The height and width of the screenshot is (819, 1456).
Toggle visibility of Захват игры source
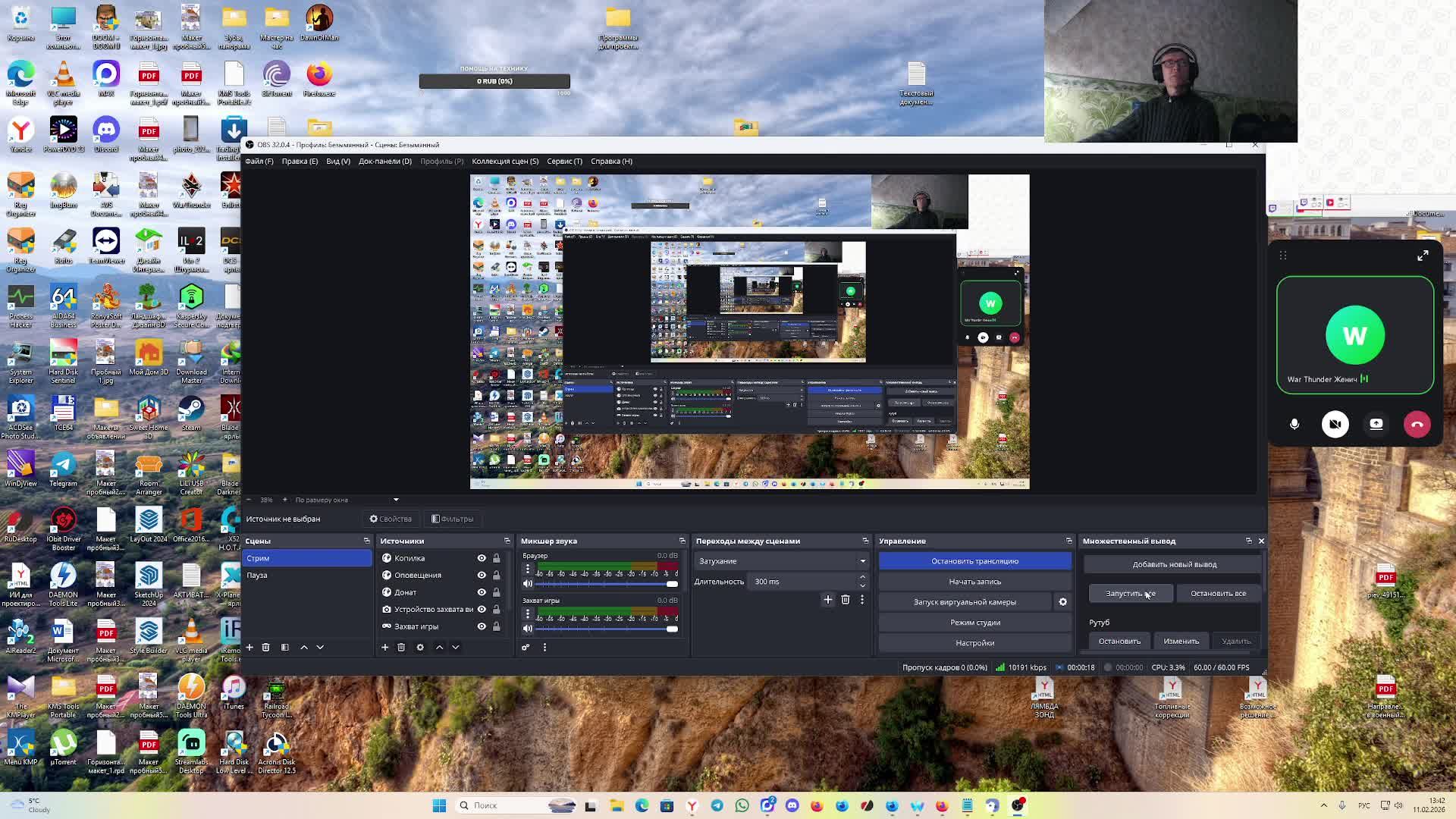pyautogui.click(x=482, y=626)
